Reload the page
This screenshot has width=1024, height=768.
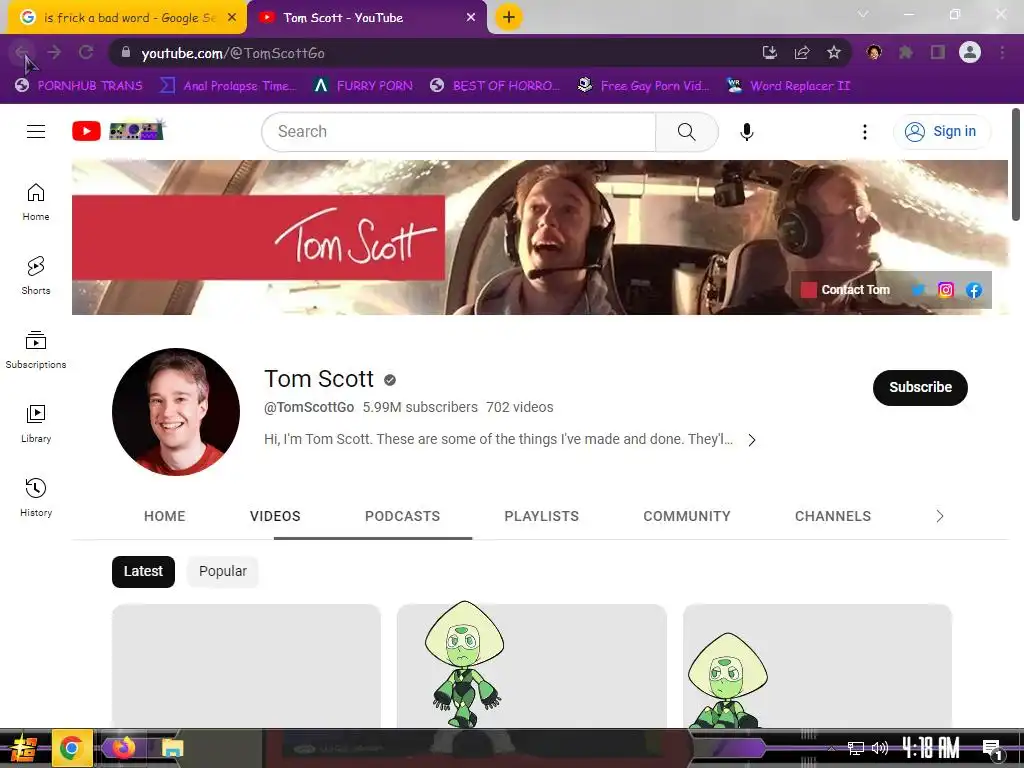[86, 53]
